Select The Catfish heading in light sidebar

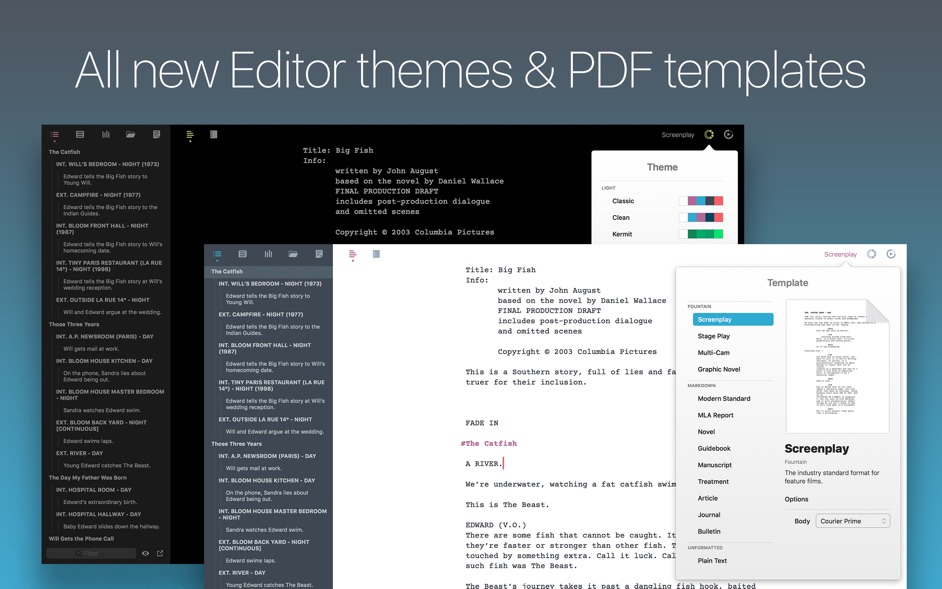point(227,272)
